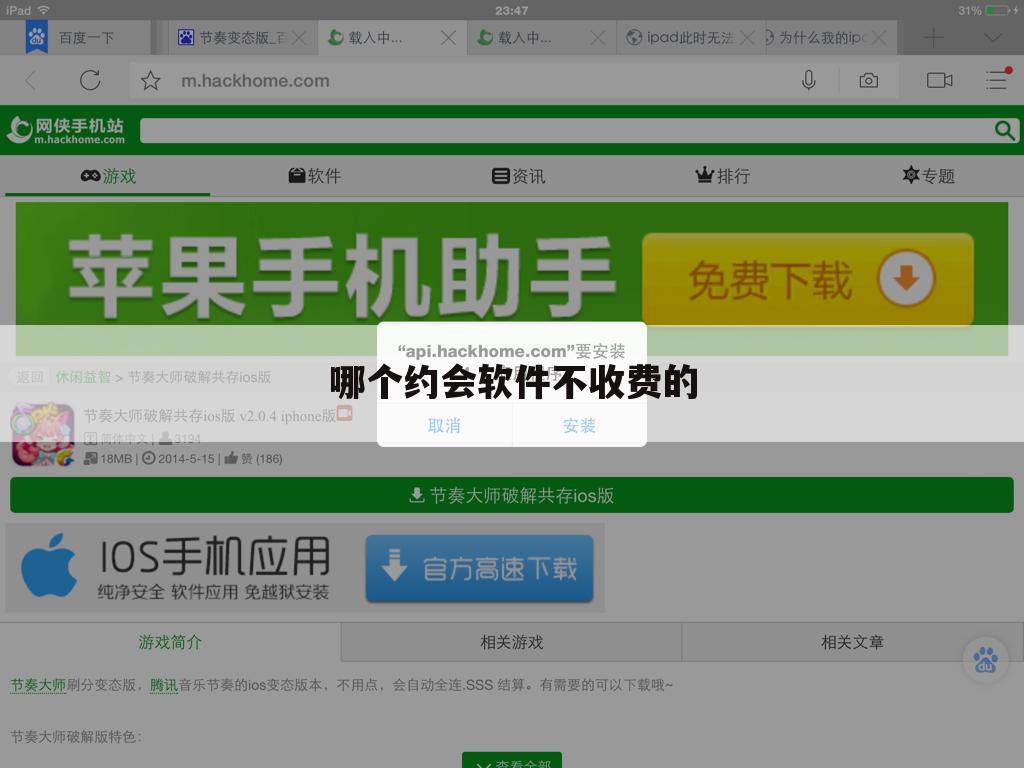Tap 取消 in the install dialog
The height and width of the screenshot is (768, 1024).
[x=444, y=426]
